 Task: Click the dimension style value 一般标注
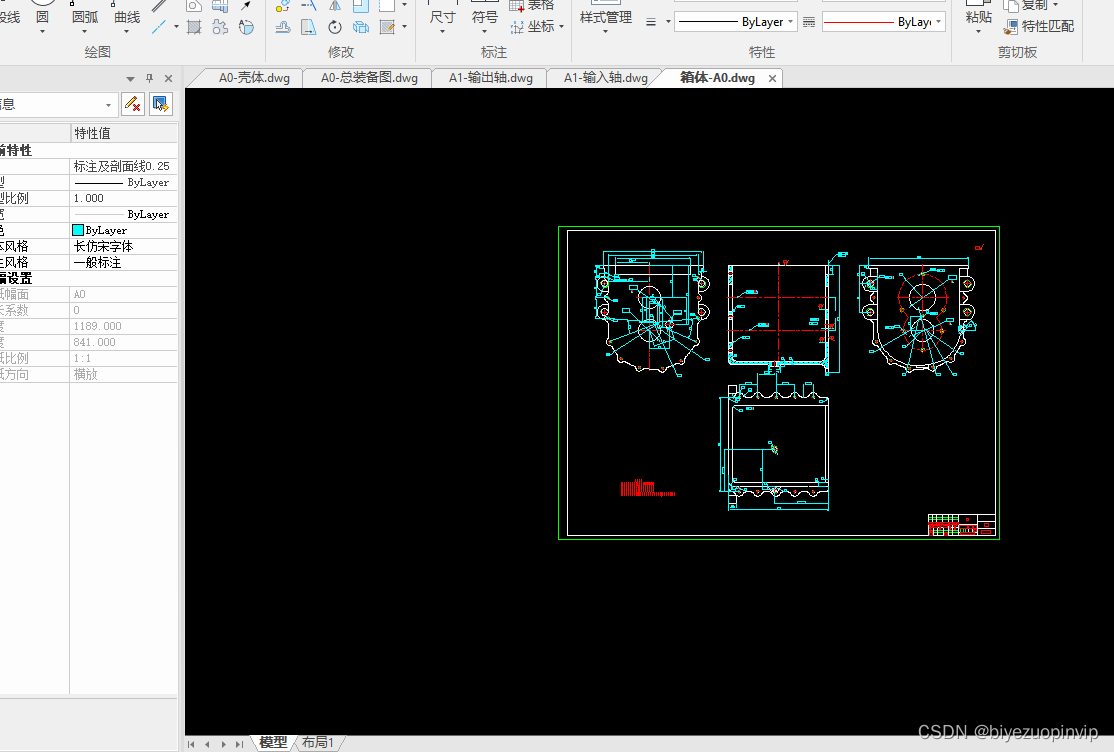pyautogui.click(x=124, y=262)
